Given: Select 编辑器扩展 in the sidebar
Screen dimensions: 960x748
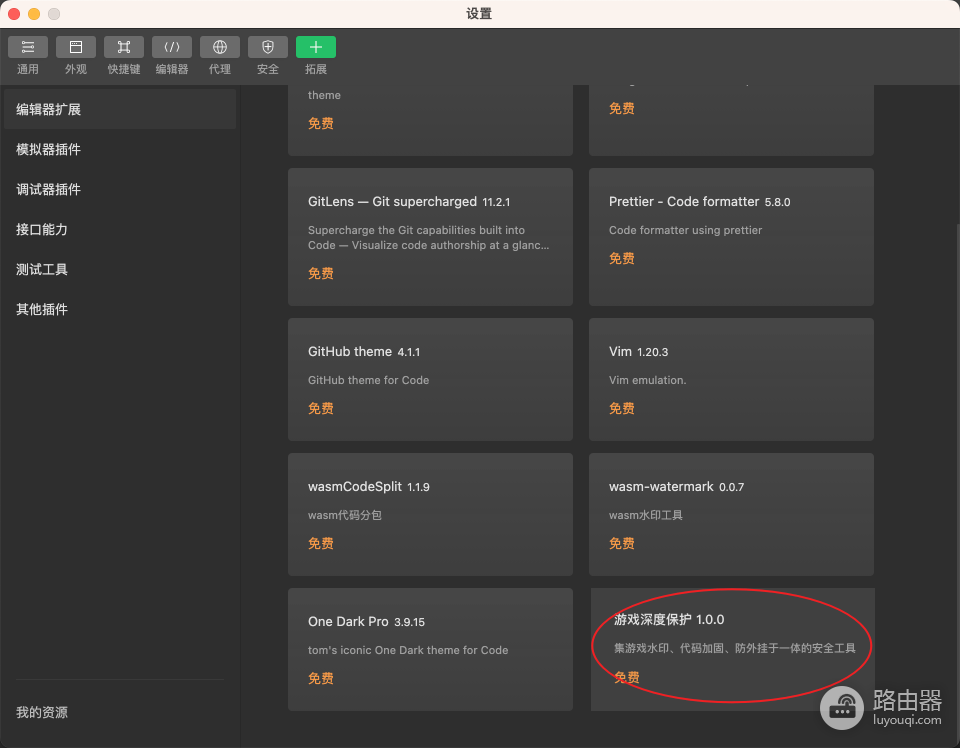Looking at the screenshot, I should (120, 109).
